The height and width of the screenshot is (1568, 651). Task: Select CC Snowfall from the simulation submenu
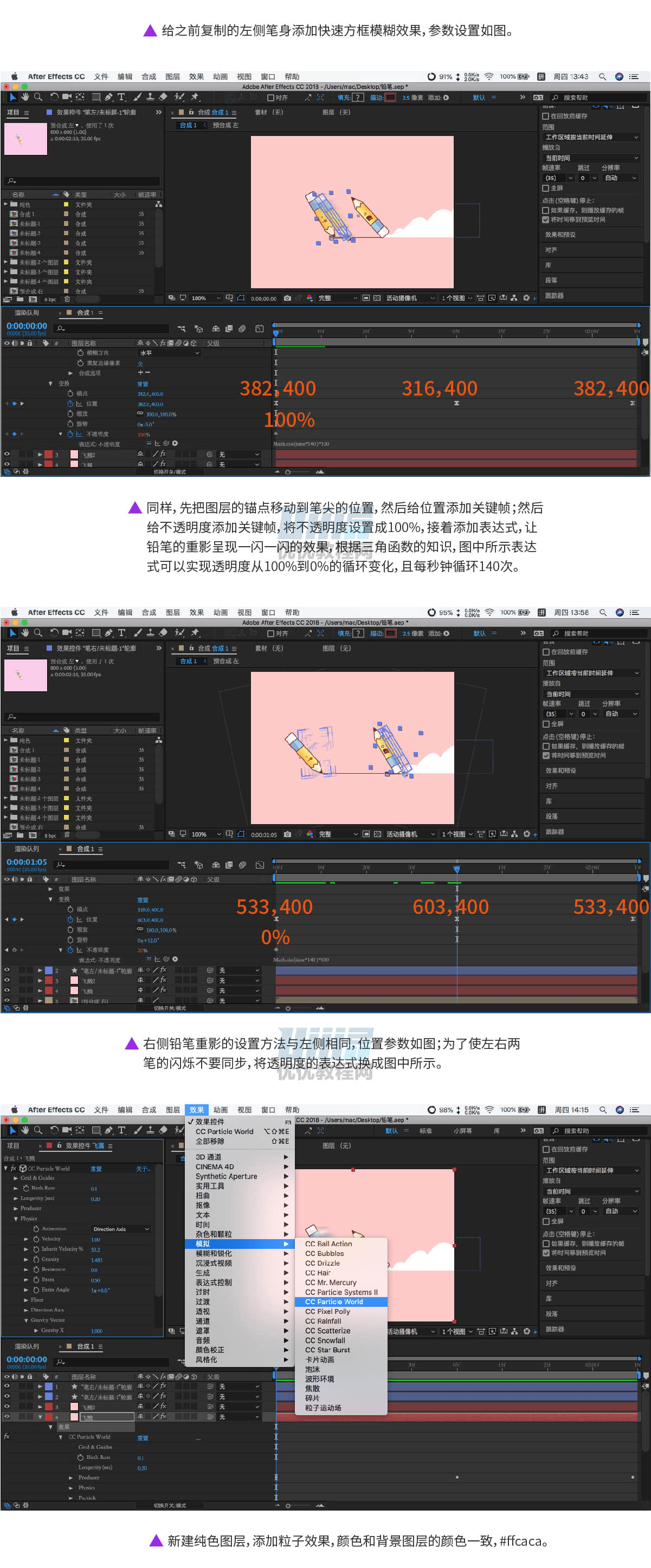341,1340
